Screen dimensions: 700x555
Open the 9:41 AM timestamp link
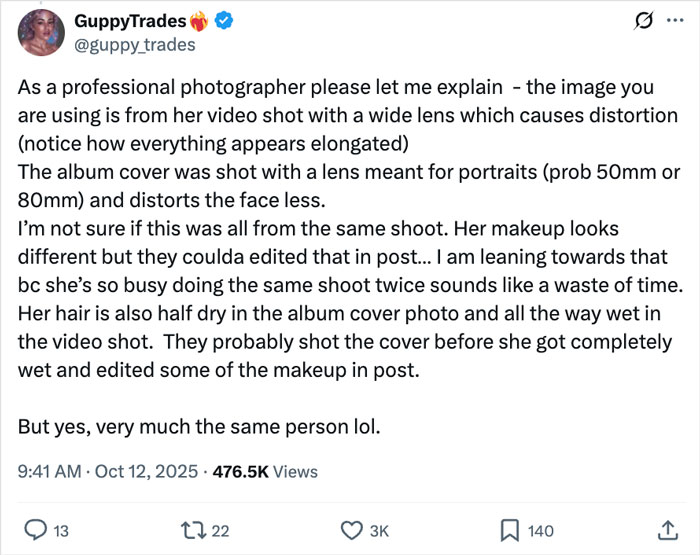[x=49, y=471]
